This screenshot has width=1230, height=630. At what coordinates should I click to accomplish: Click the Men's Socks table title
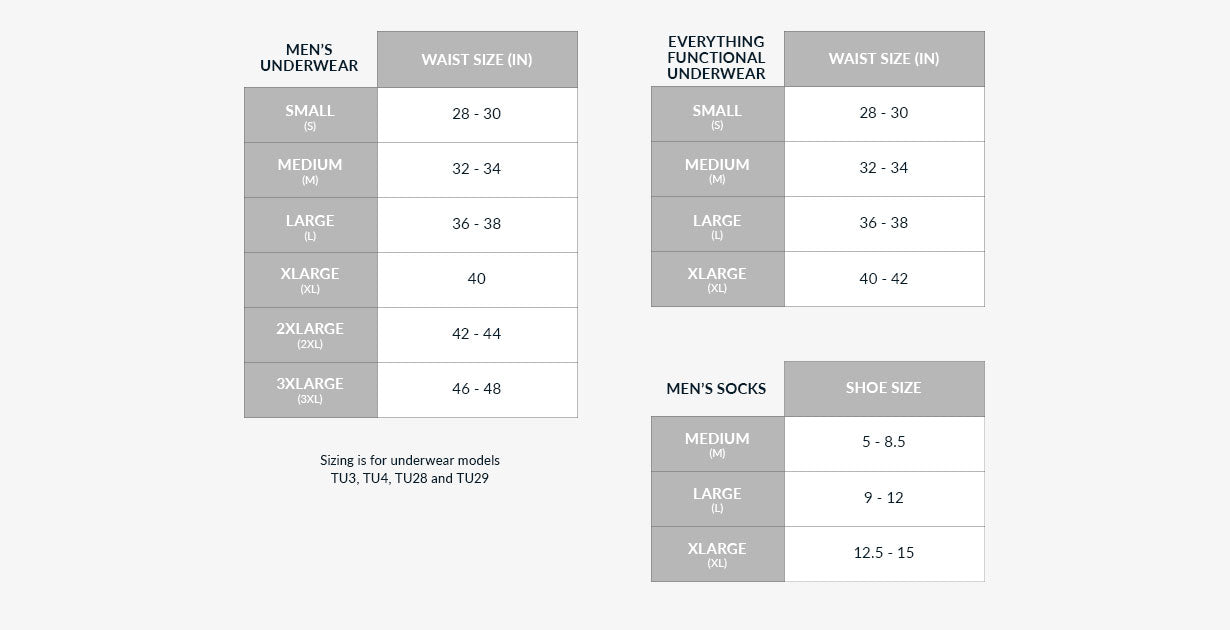[x=716, y=389]
